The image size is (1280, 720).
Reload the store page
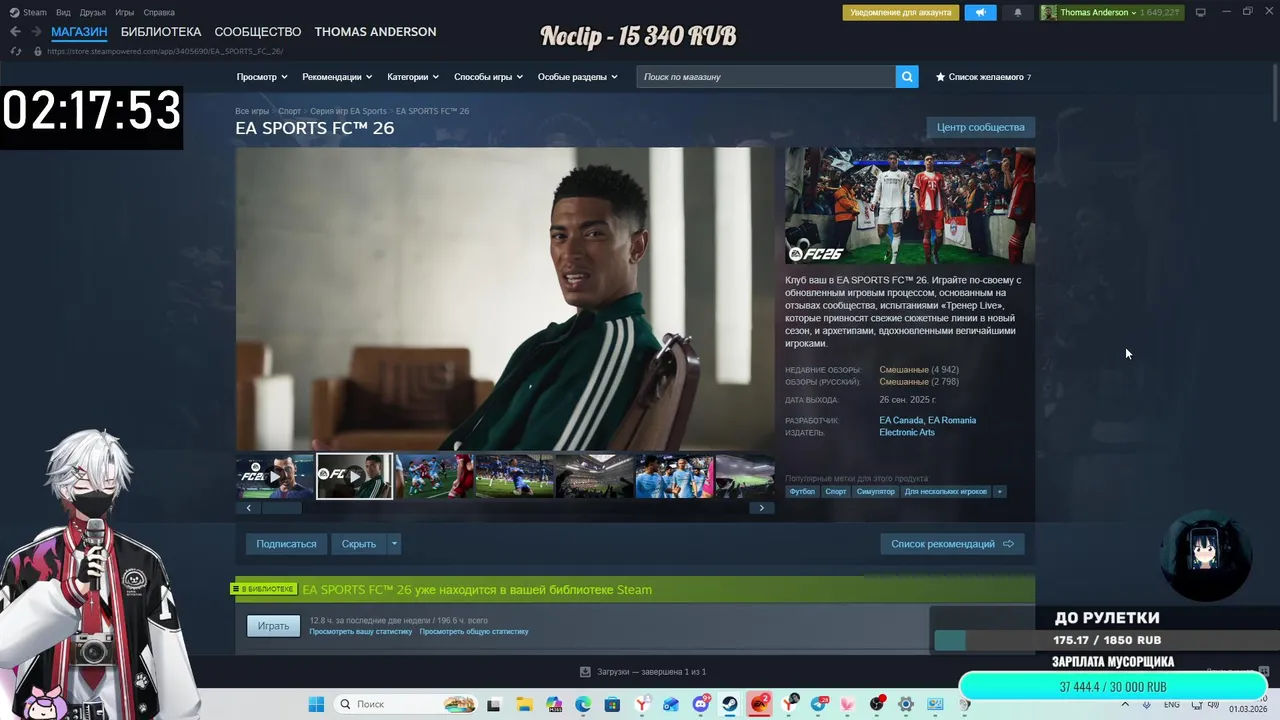(x=15, y=51)
